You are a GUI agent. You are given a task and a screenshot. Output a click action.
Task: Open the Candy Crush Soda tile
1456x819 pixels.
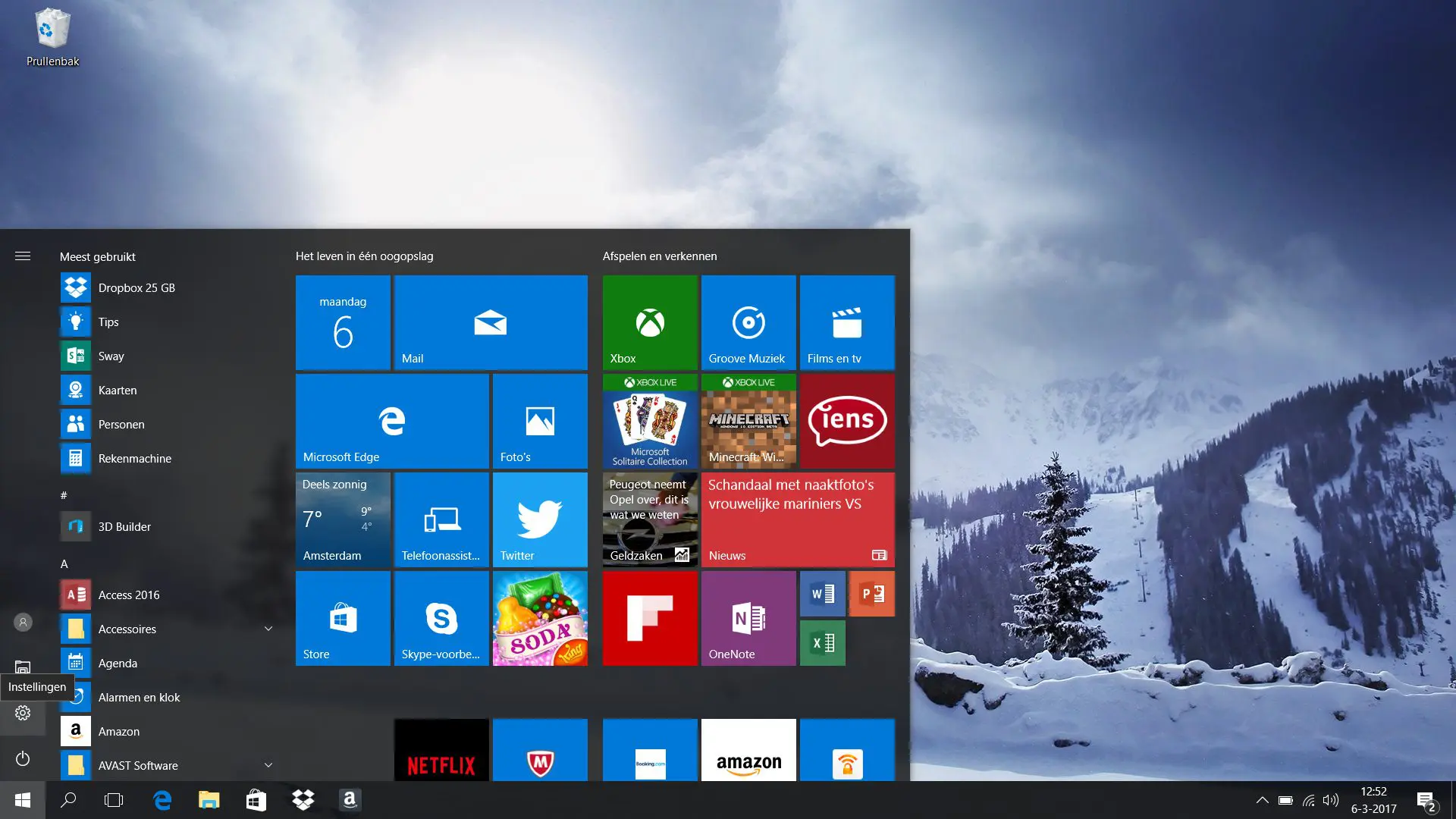[540, 618]
